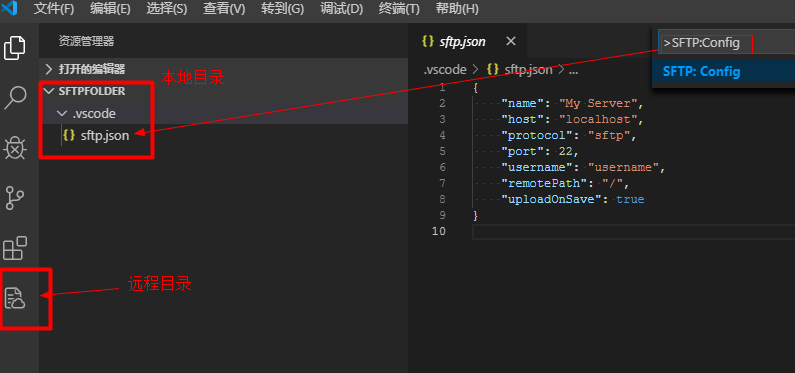Click the VS Code logo icon
This screenshot has height=373, width=795.
tap(9, 9)
